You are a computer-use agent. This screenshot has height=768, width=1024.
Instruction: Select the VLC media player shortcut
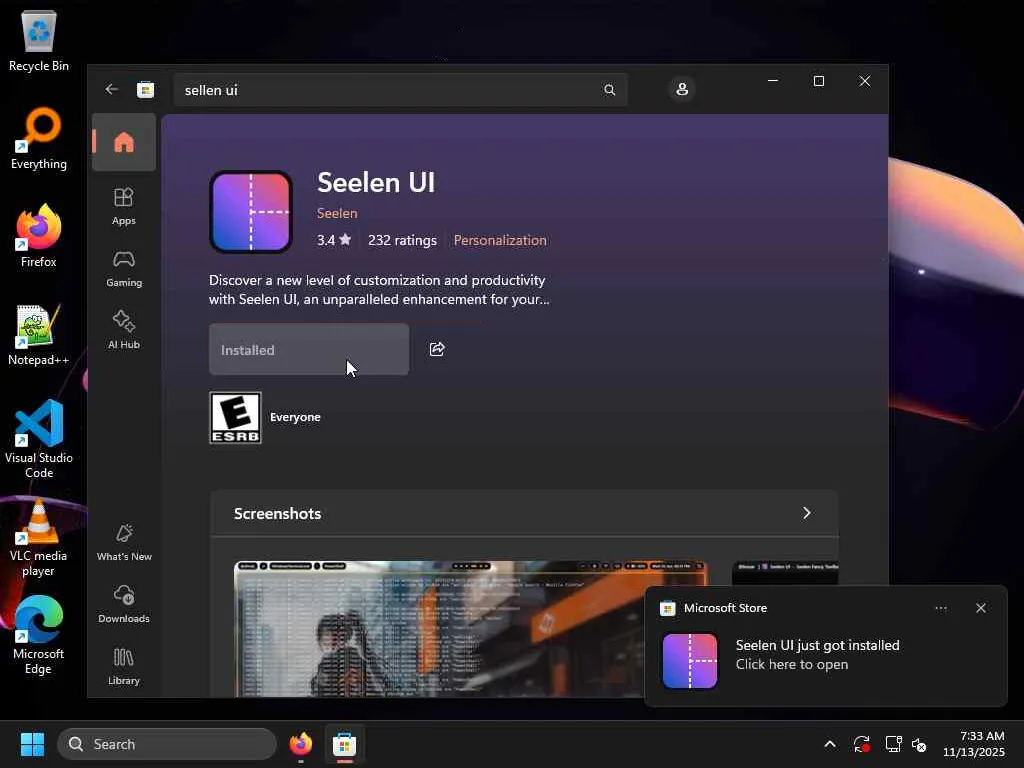pyautogui.click(x=39, y=537)
